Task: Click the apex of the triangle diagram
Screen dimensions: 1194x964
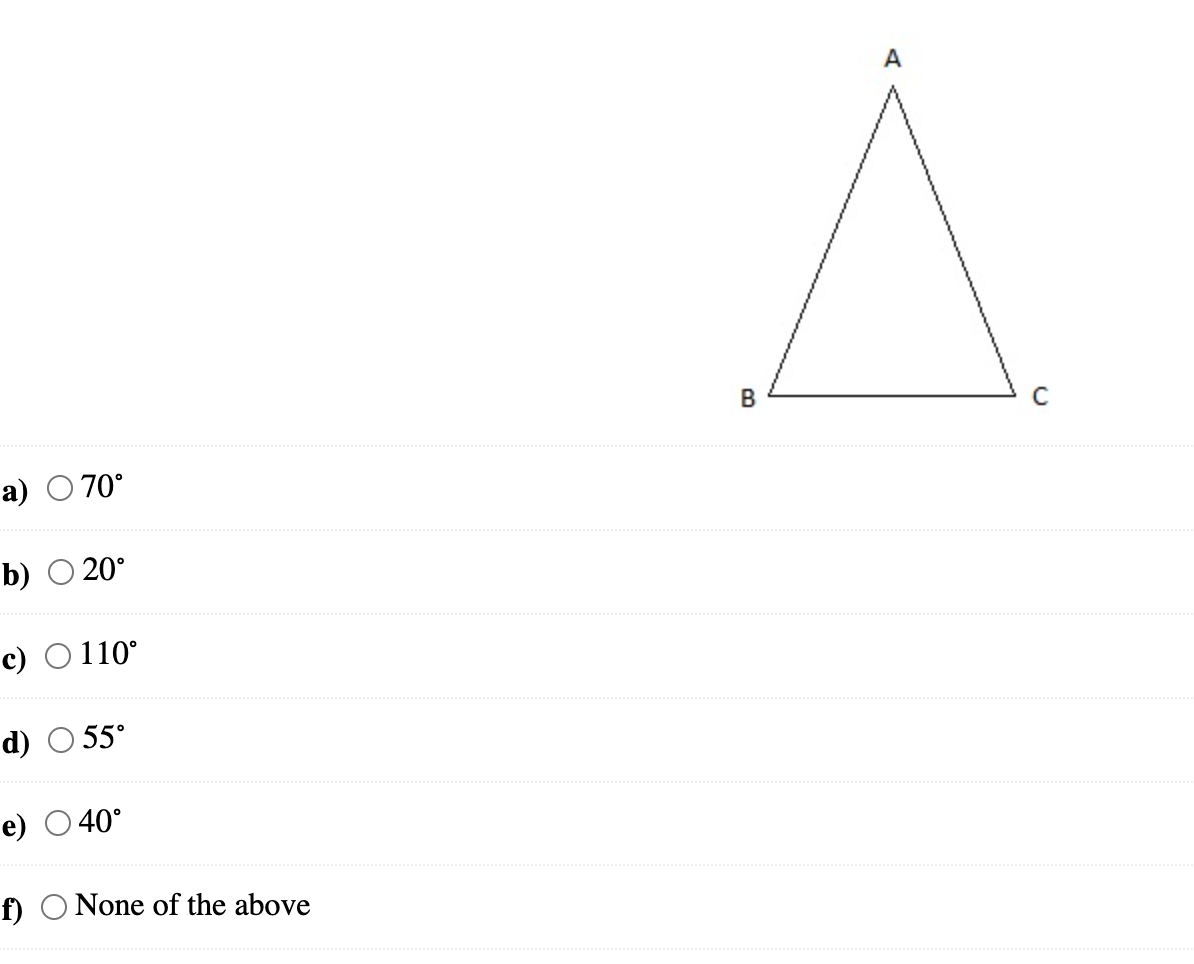Action: 891,88
